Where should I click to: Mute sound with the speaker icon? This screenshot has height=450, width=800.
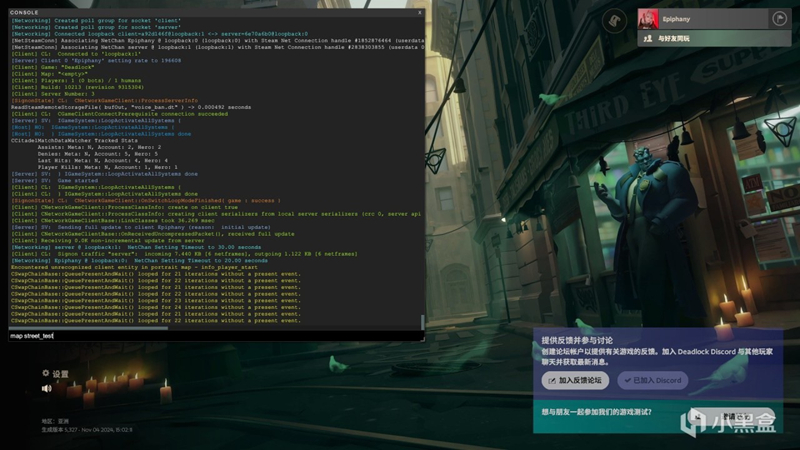tap(46, 388)
